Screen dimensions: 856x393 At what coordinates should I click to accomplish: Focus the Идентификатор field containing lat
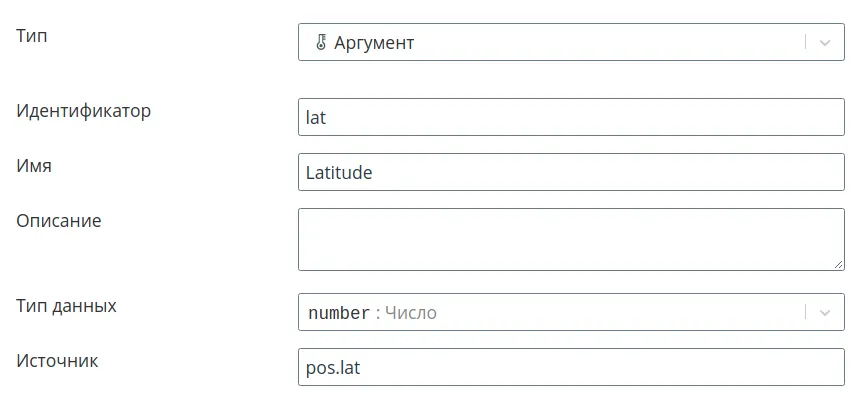click(x=571, y=117)
